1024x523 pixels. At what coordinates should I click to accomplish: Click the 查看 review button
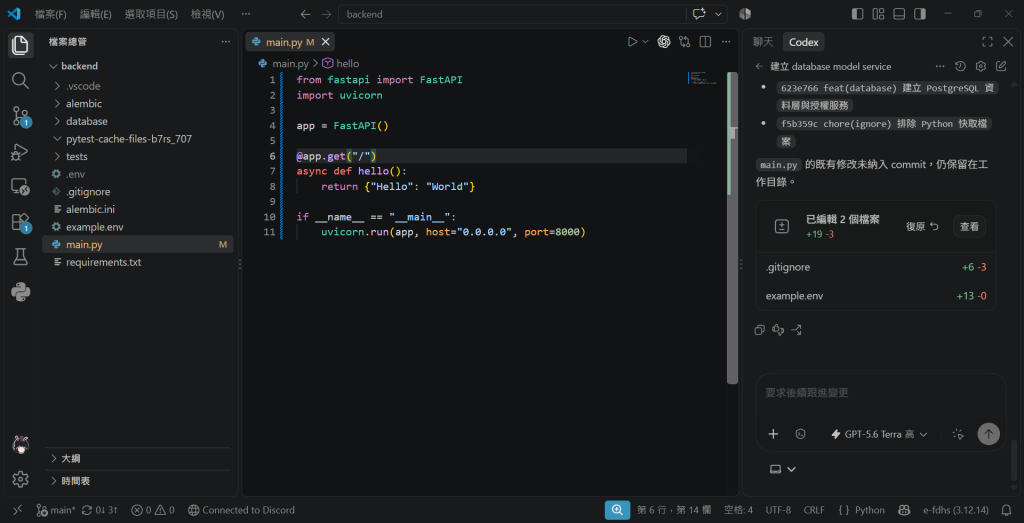969,227
